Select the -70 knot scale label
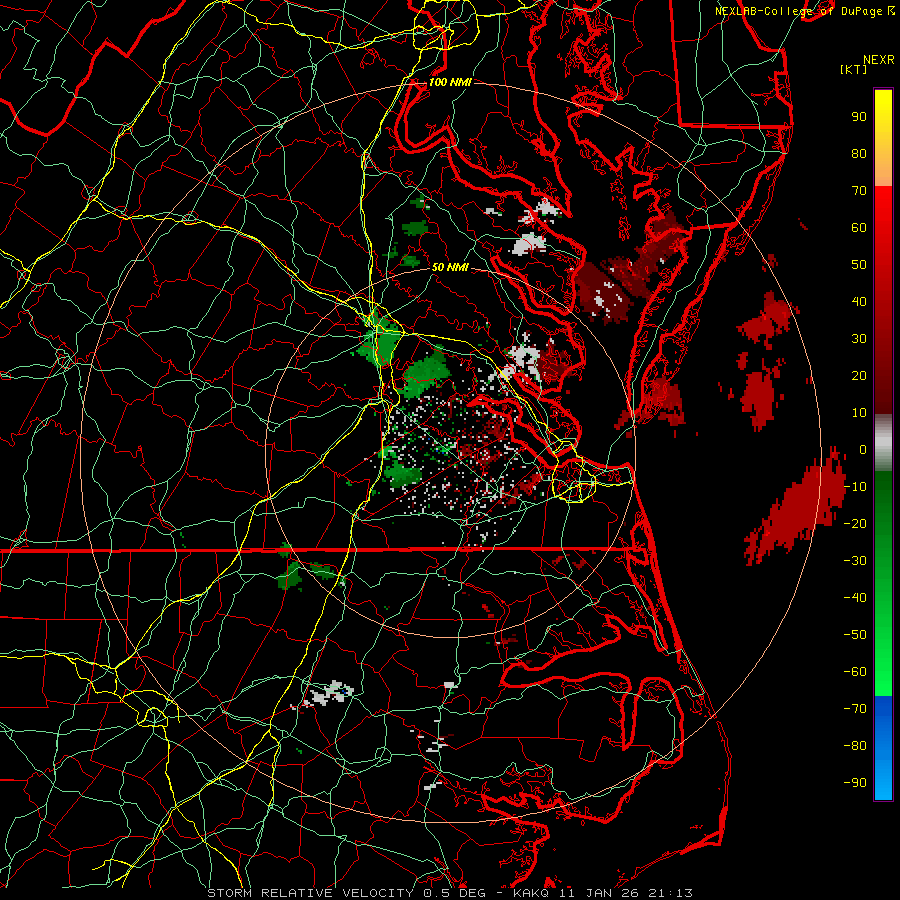 pos(855,709)
